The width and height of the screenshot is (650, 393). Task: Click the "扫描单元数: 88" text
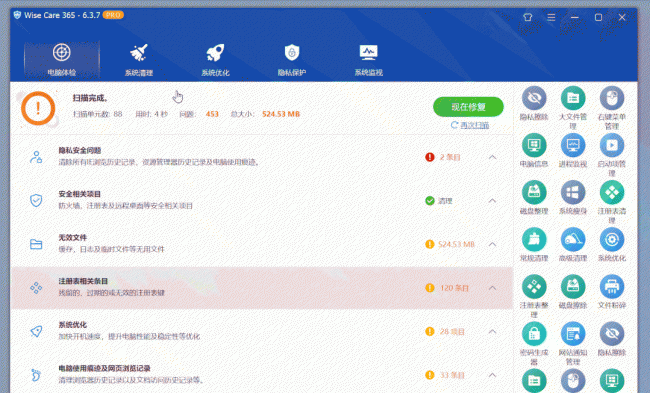coord(97,114)
